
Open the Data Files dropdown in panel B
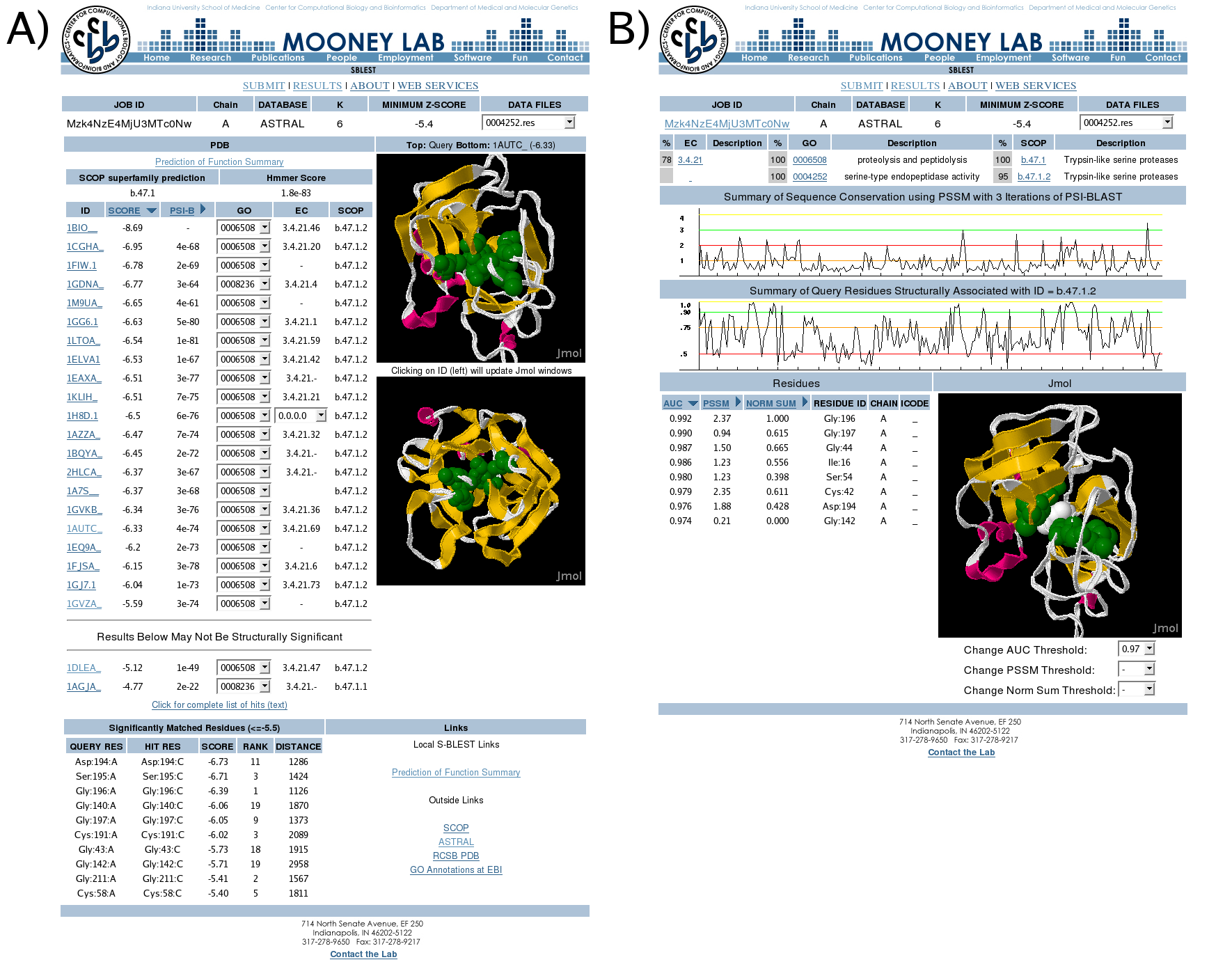[x=1127, y=123]
